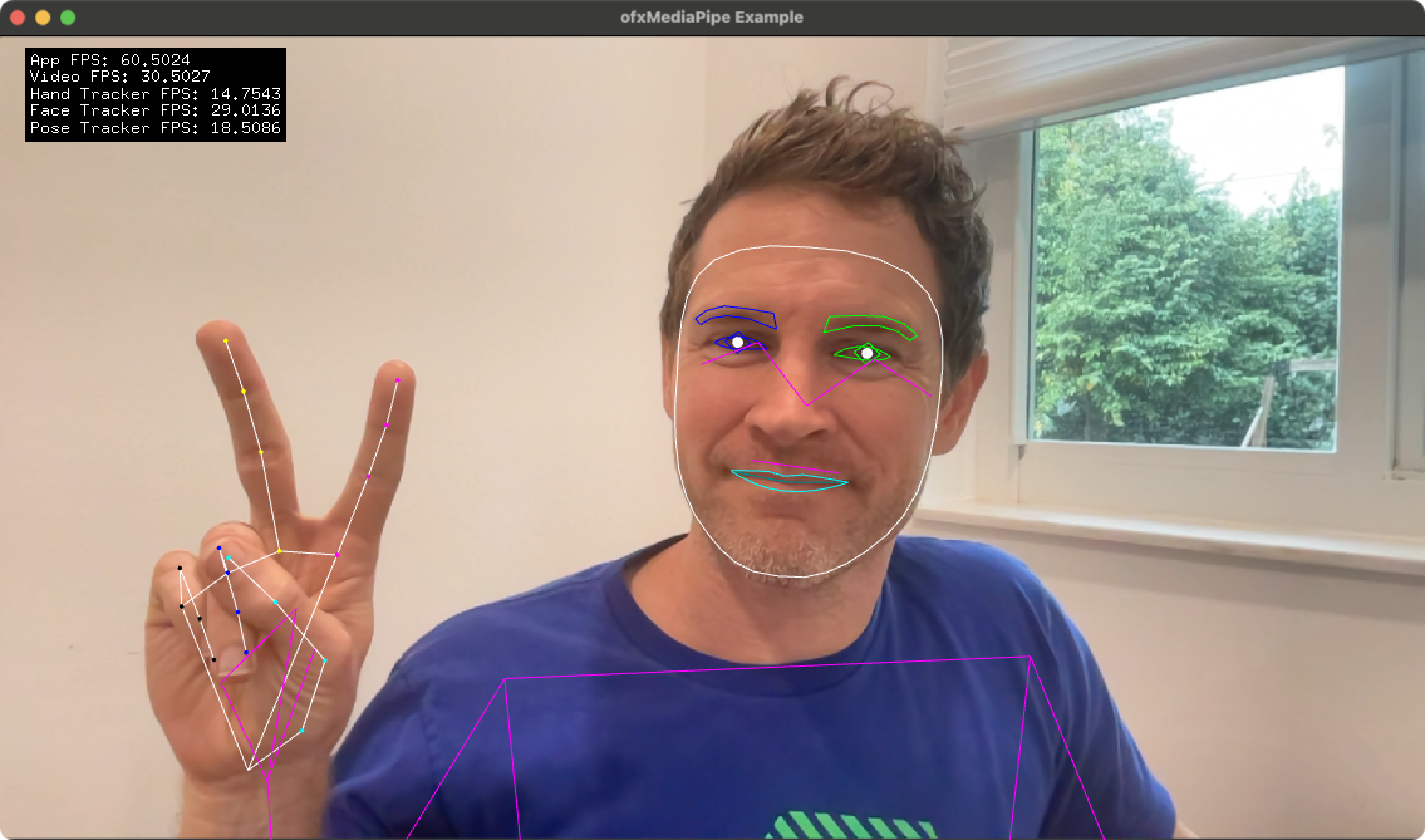Maximize the window with the green button
Viewport: 1425px width, 840px height.
[x=68, y=18]
